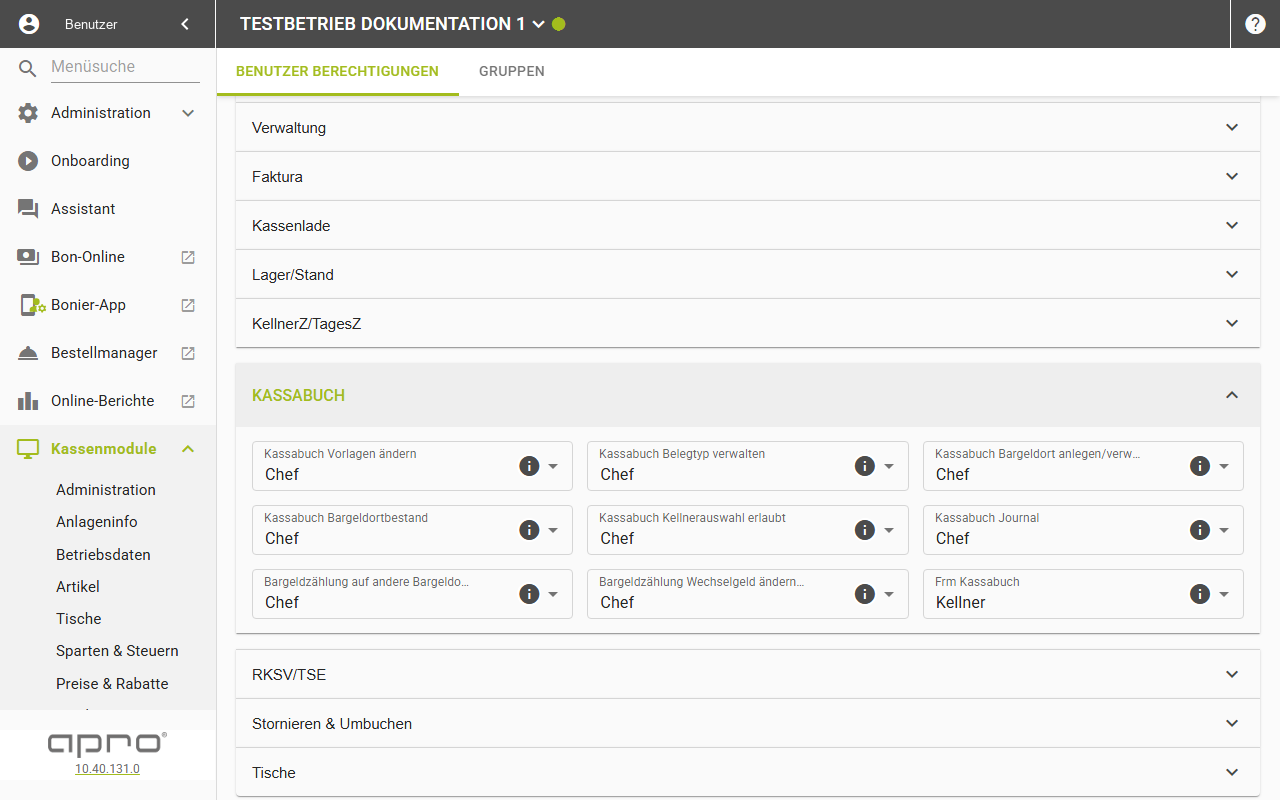Screen dimensions: 1280x800
Task: Show info for Frm Kassabuch permission
Action: [x=1200, y=594]
